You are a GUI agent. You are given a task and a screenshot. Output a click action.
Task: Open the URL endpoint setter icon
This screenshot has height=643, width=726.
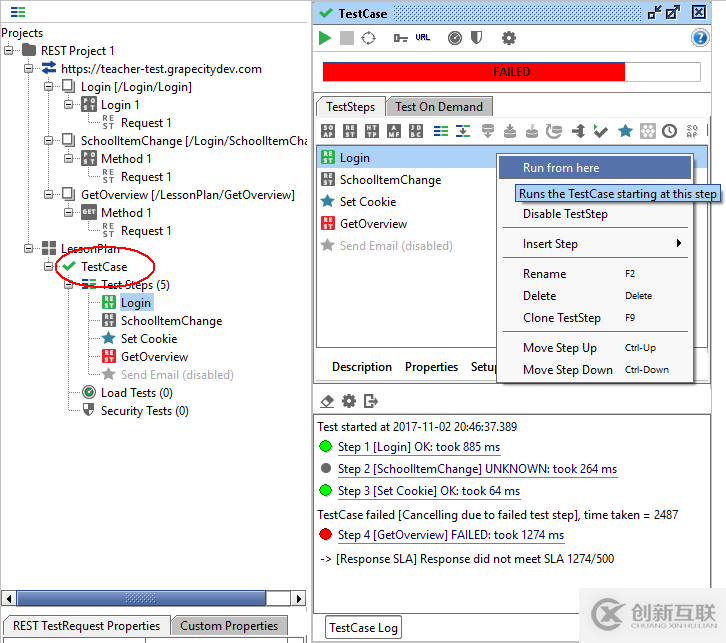(x=423, y=38)
